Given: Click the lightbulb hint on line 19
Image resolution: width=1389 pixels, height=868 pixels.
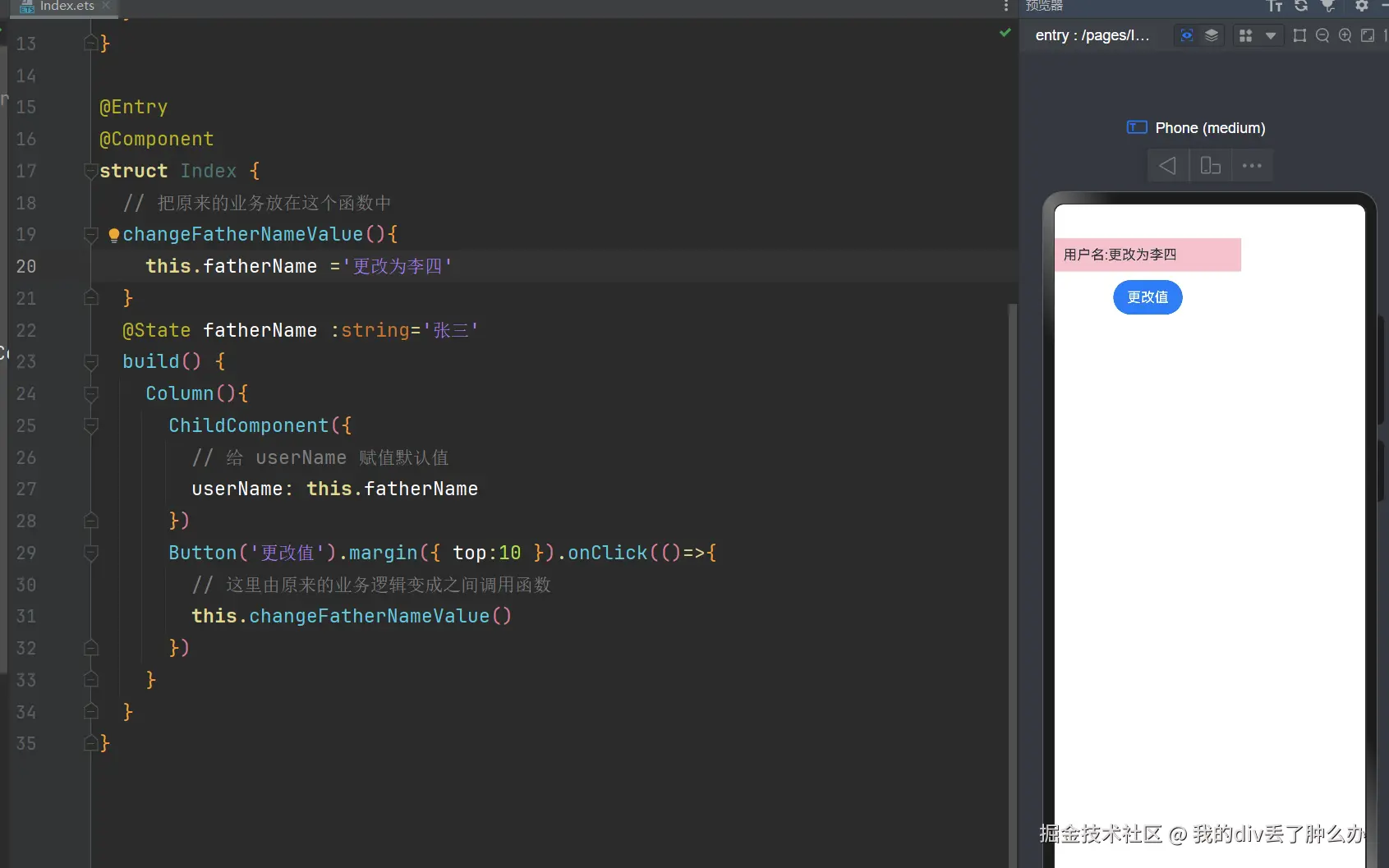Looking at the screenshot, I should coord(113,236).
